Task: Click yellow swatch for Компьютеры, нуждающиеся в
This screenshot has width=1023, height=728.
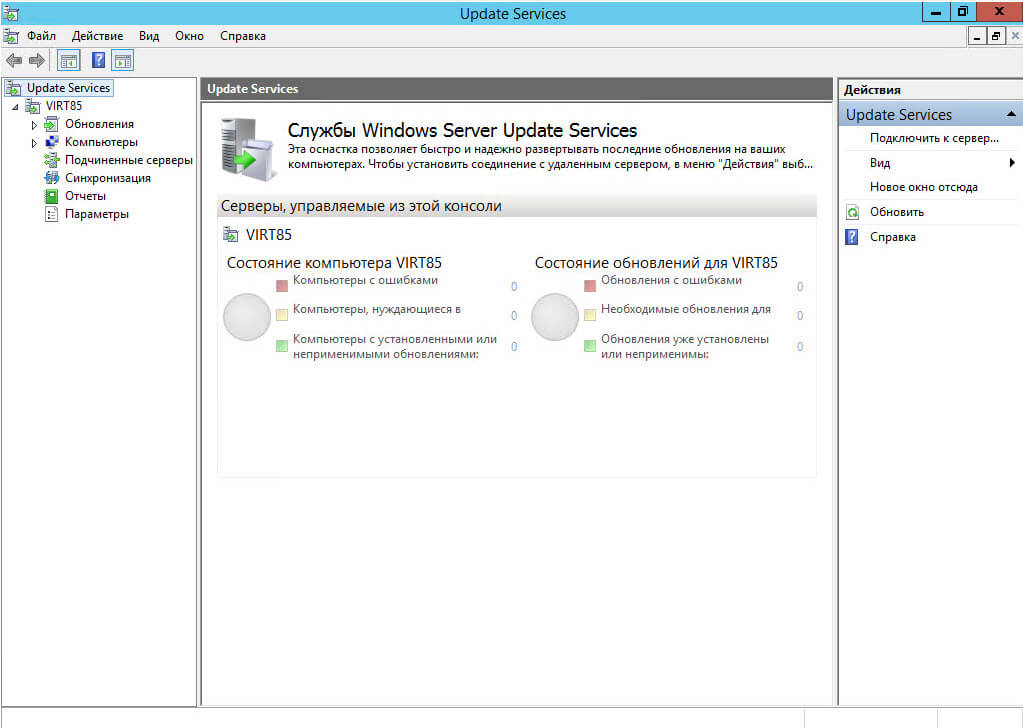Action: (282, 315)
